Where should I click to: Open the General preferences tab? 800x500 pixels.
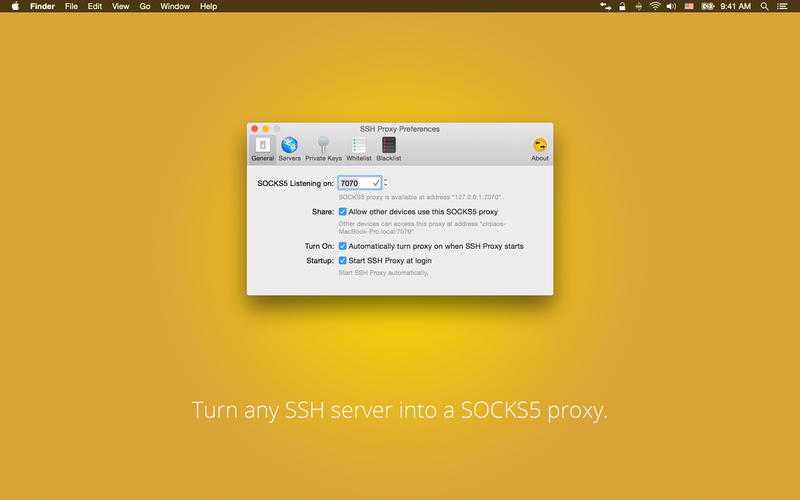click(x=262, y=149)
